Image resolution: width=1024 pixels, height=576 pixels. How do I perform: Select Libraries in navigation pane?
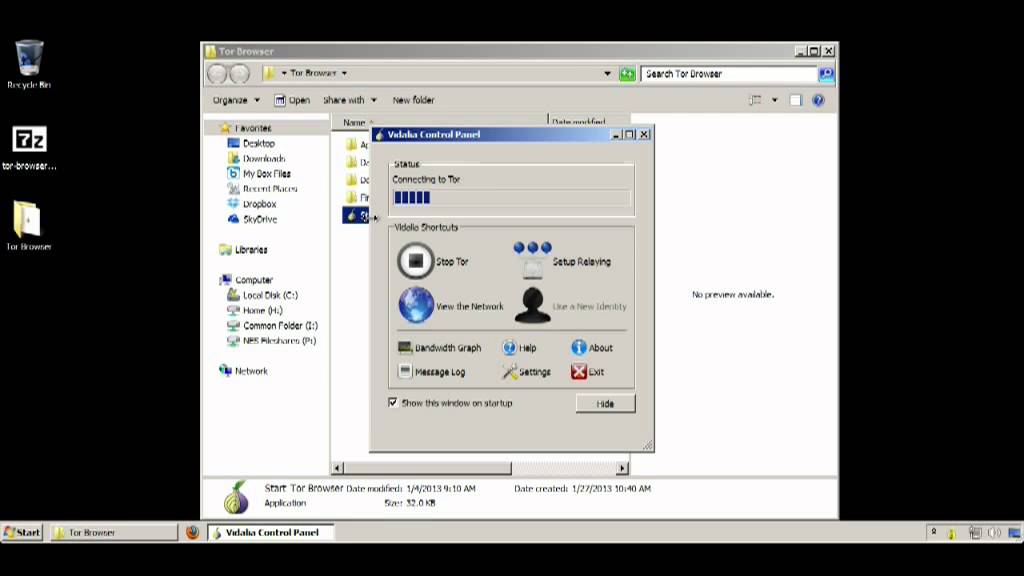pos(244,249)
